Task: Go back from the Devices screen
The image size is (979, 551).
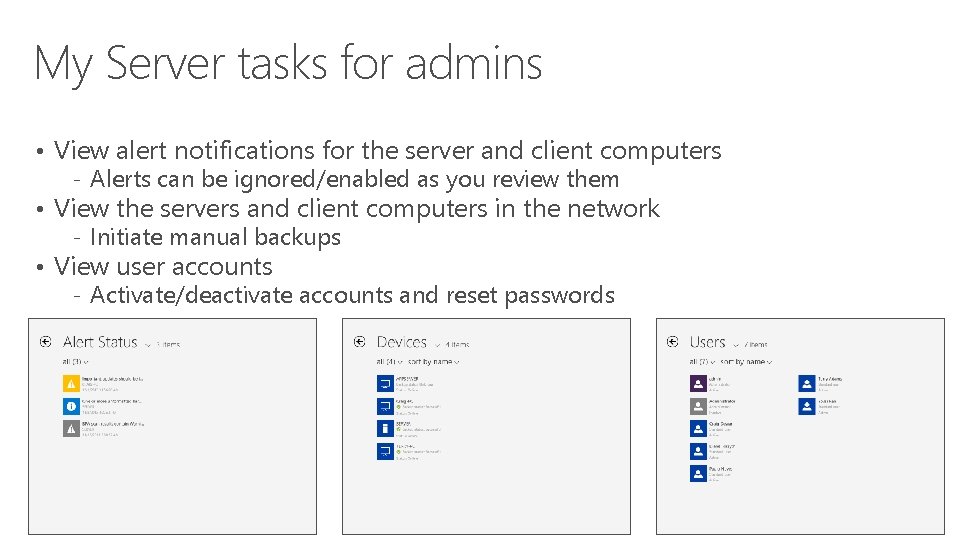Action: click(360, 342)
